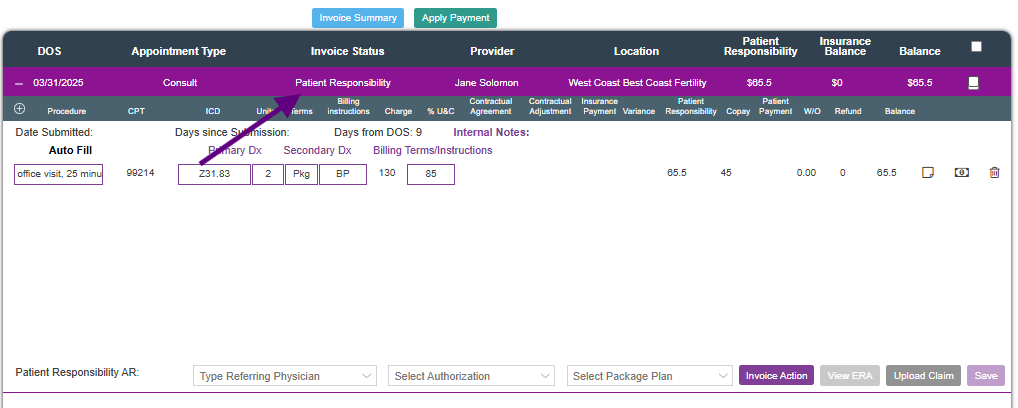Click the procedure name input field
The width and height of the screenshot is (1018, 408).
coord(59,174)
